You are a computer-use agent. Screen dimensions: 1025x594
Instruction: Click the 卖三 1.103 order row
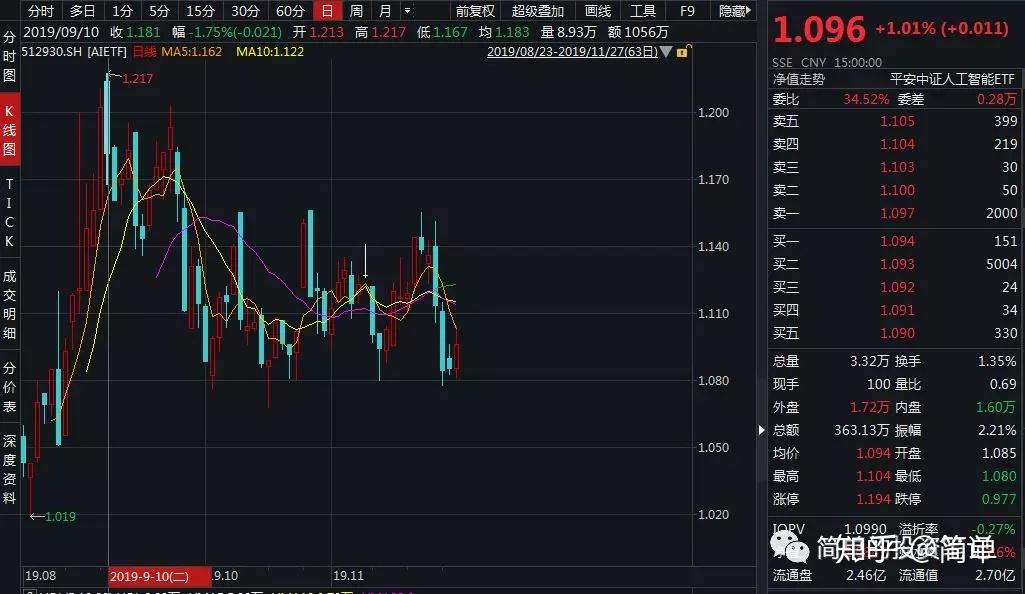894,167
